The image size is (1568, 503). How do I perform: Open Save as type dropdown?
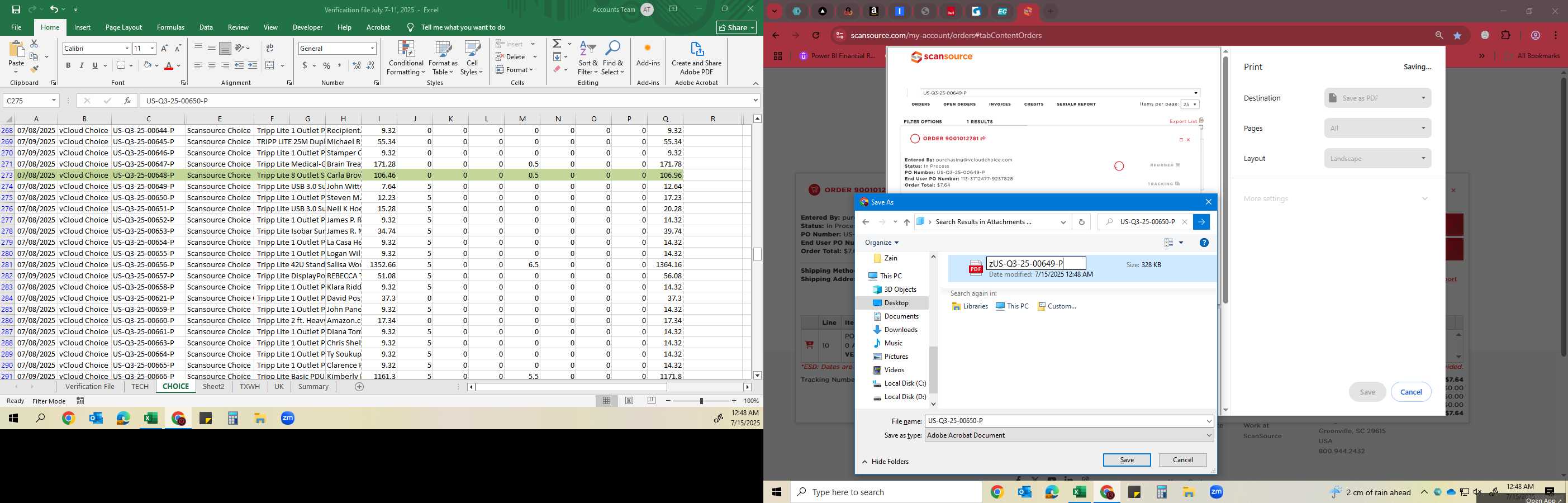1070,435
